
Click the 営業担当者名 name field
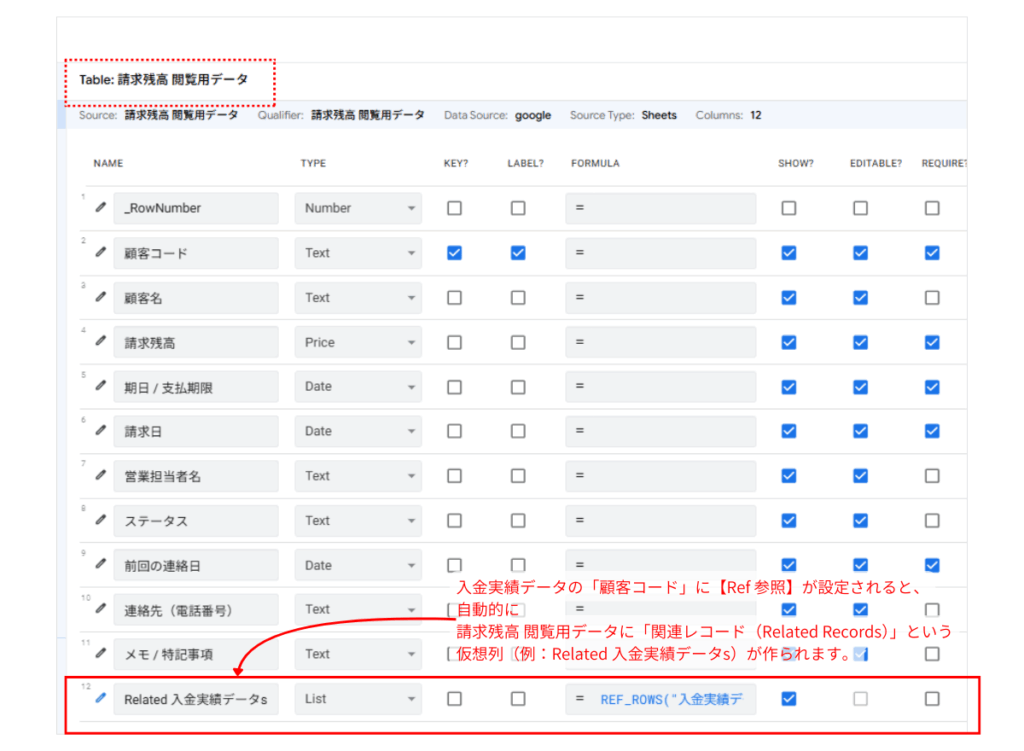click(196, 476)
